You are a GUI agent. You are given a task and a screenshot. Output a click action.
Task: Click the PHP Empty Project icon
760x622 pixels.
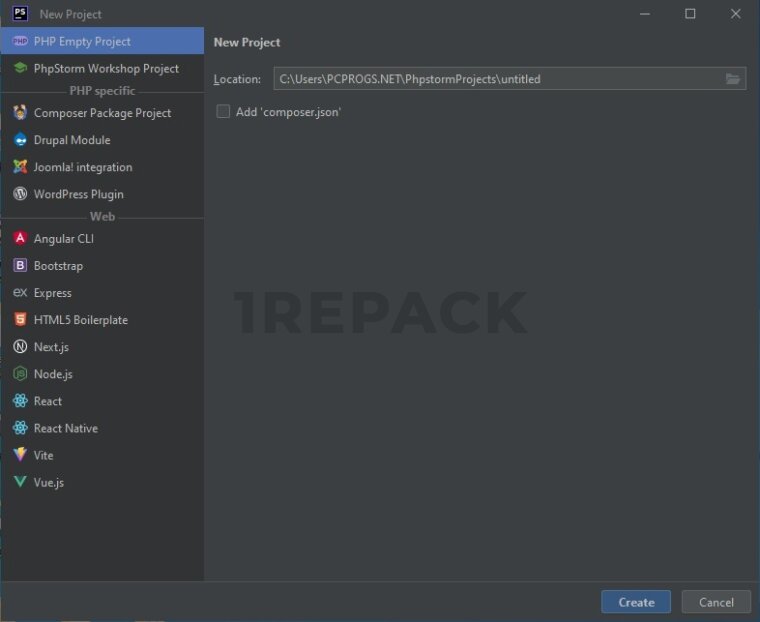coord(19,42)
